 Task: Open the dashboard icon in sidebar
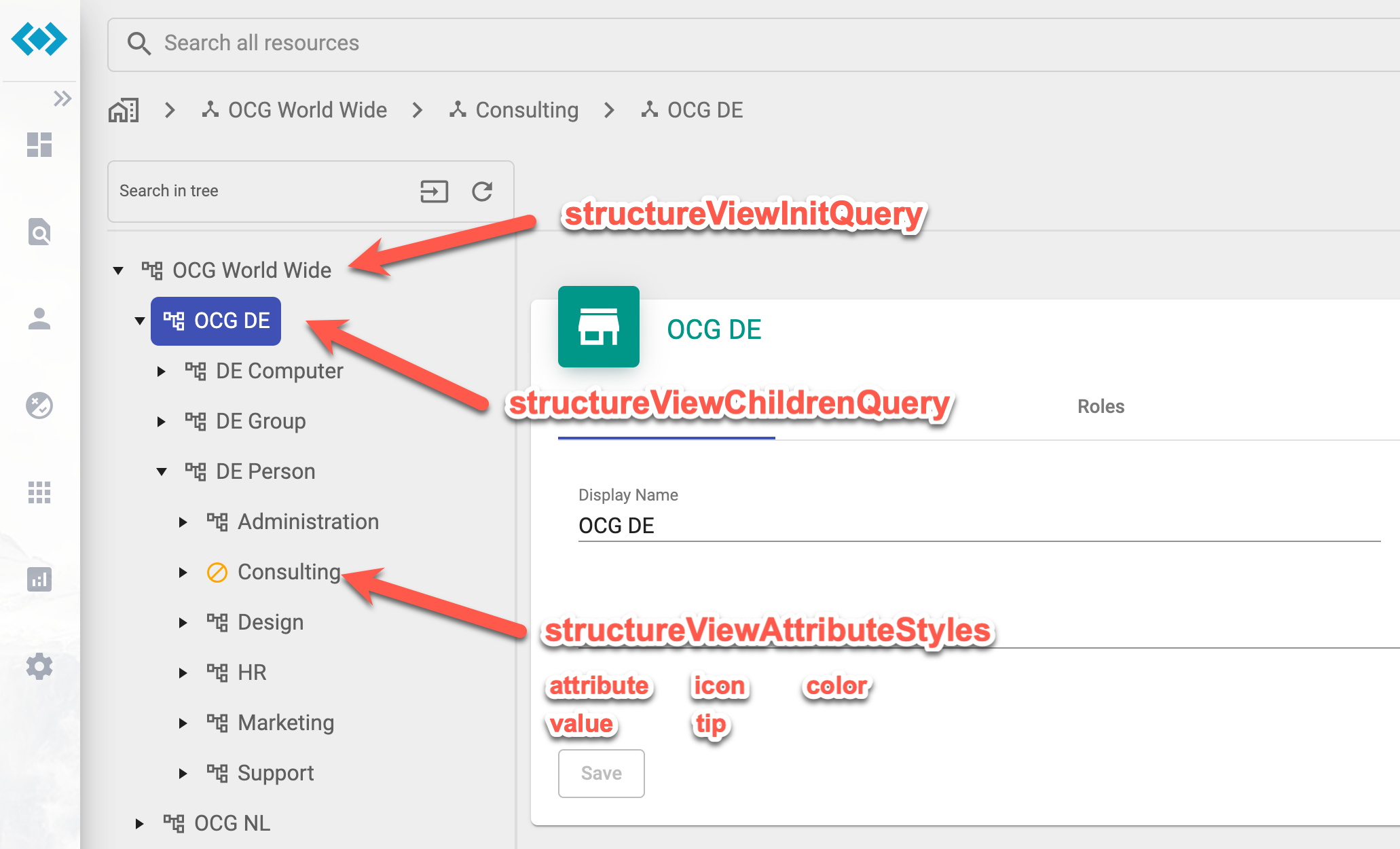(39, 145)
